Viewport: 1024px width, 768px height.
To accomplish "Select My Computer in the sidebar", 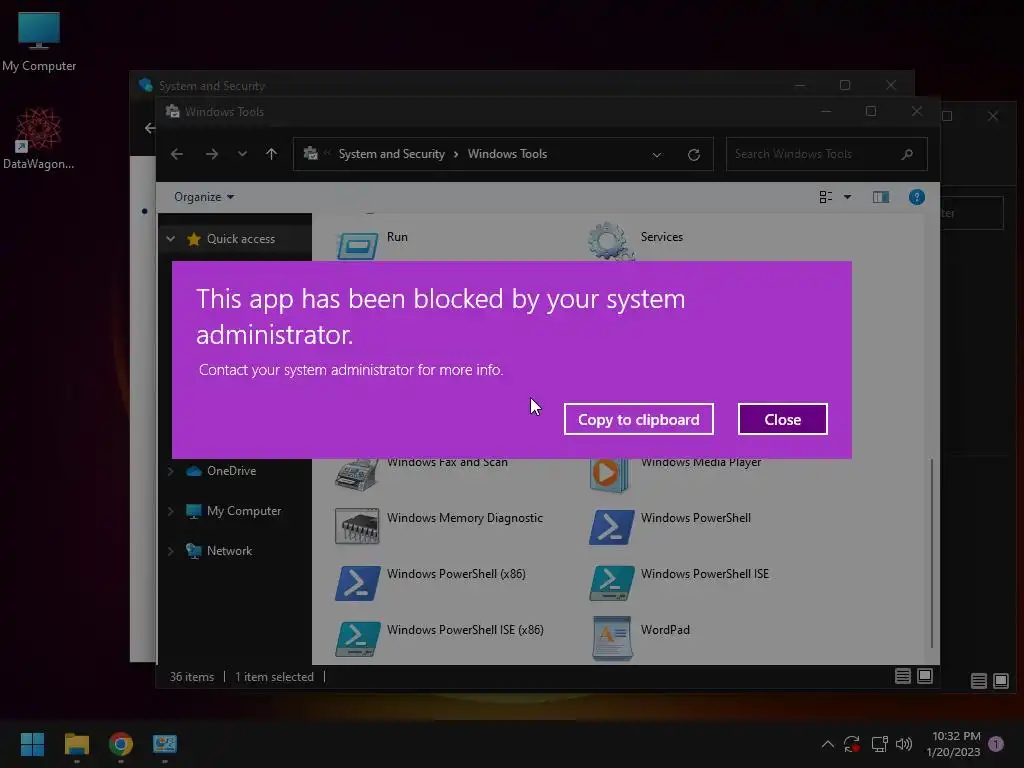I will tap(244, 511).
